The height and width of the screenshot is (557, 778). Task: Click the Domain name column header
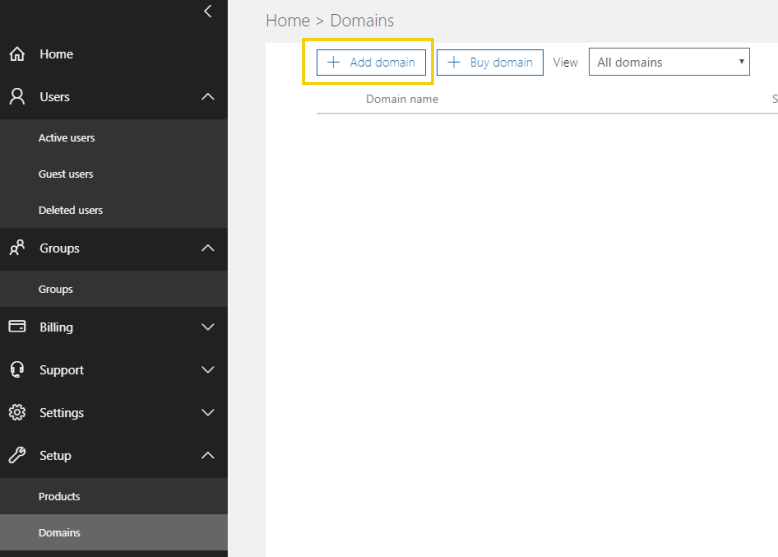[402, 99]
